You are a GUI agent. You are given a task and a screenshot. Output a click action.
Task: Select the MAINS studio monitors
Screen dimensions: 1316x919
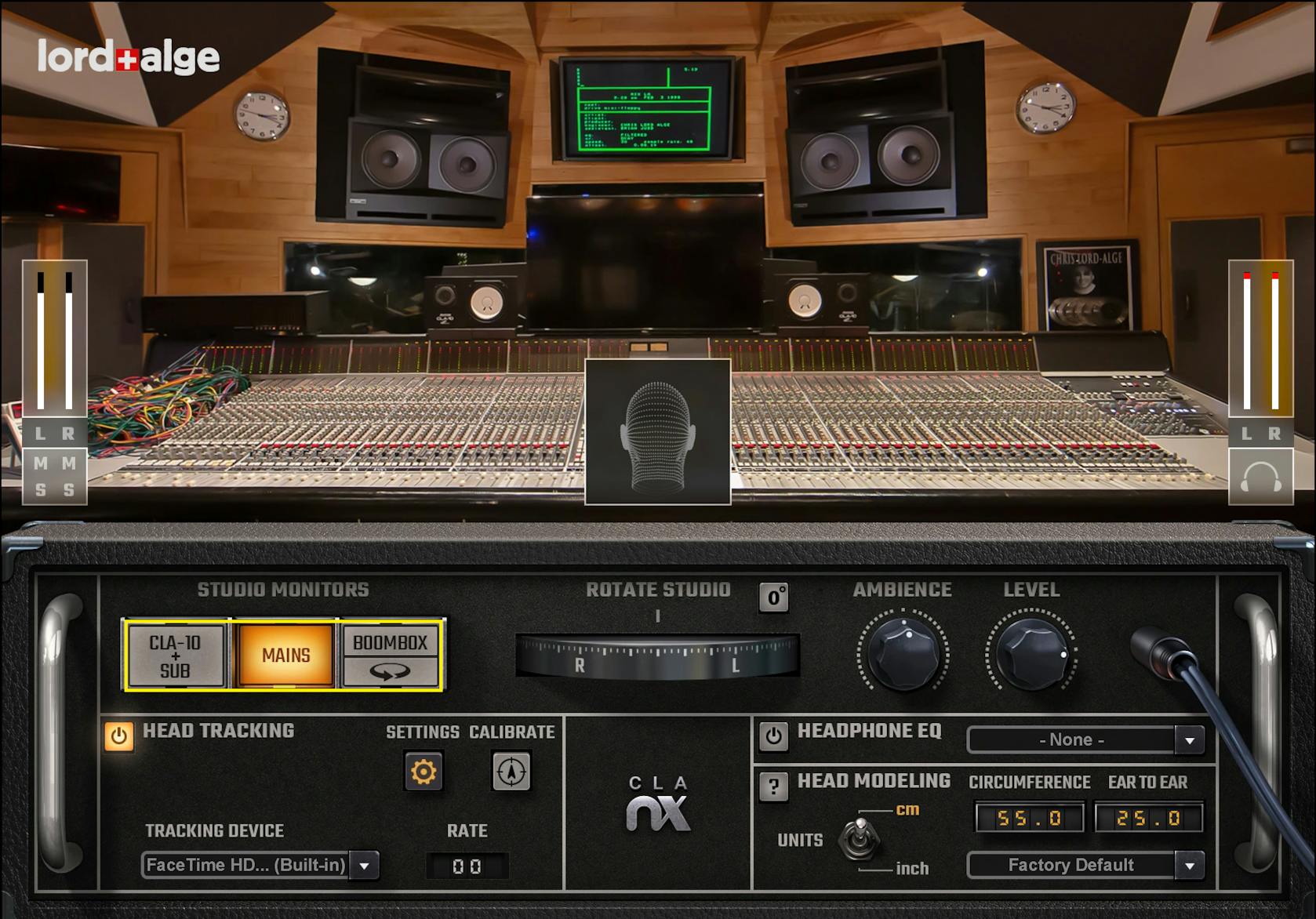285,656
